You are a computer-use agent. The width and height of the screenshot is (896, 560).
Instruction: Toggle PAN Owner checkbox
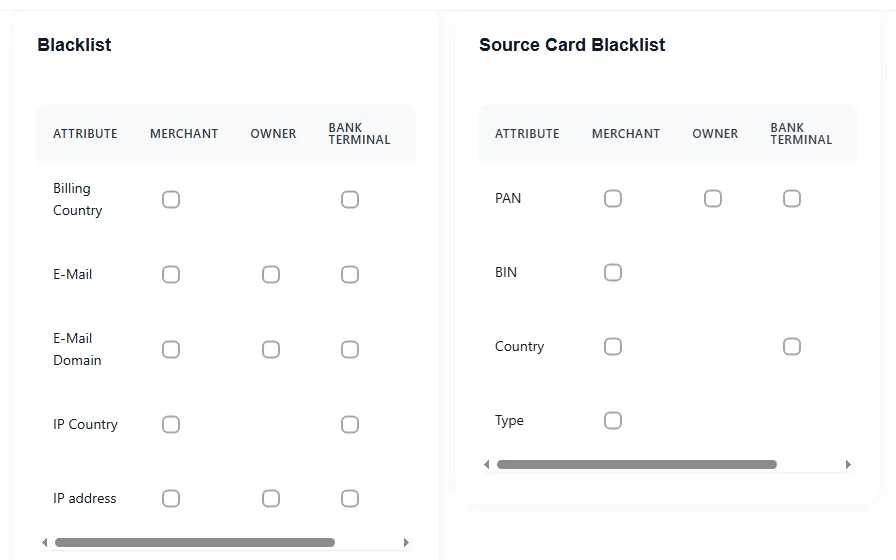[713, 198]
